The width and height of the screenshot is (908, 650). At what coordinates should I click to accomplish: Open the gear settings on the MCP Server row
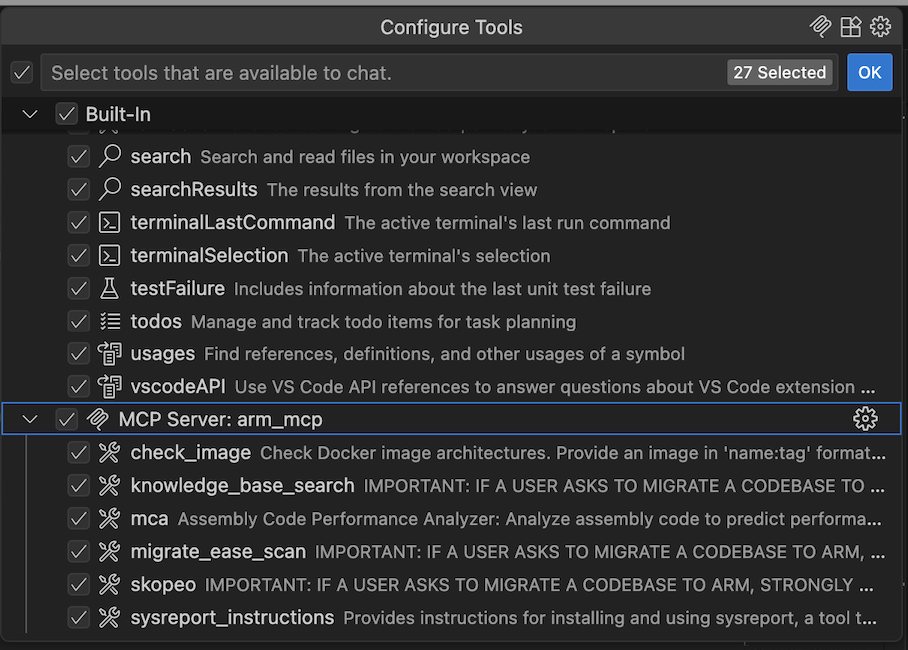click(865, 419)
